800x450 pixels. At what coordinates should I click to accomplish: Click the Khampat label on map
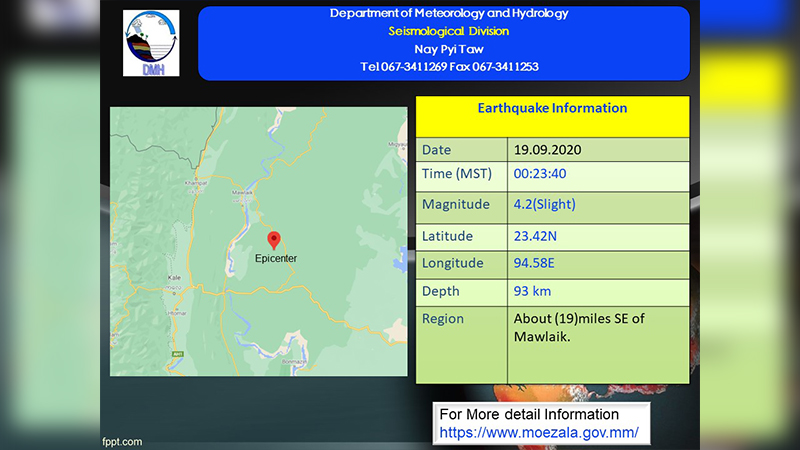click(196, 183)
